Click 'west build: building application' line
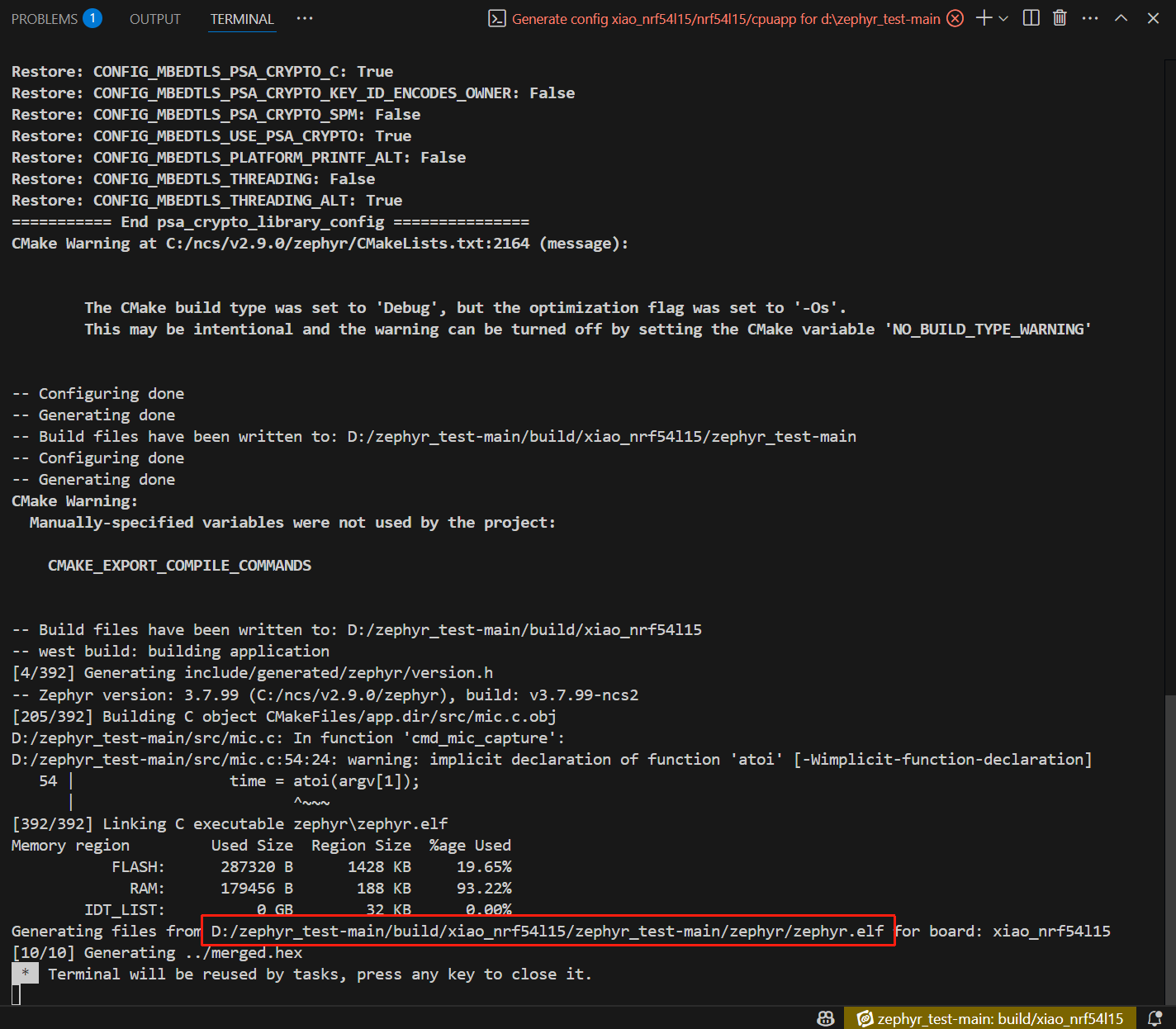The image size is (1176, 1029). point(170,652)
